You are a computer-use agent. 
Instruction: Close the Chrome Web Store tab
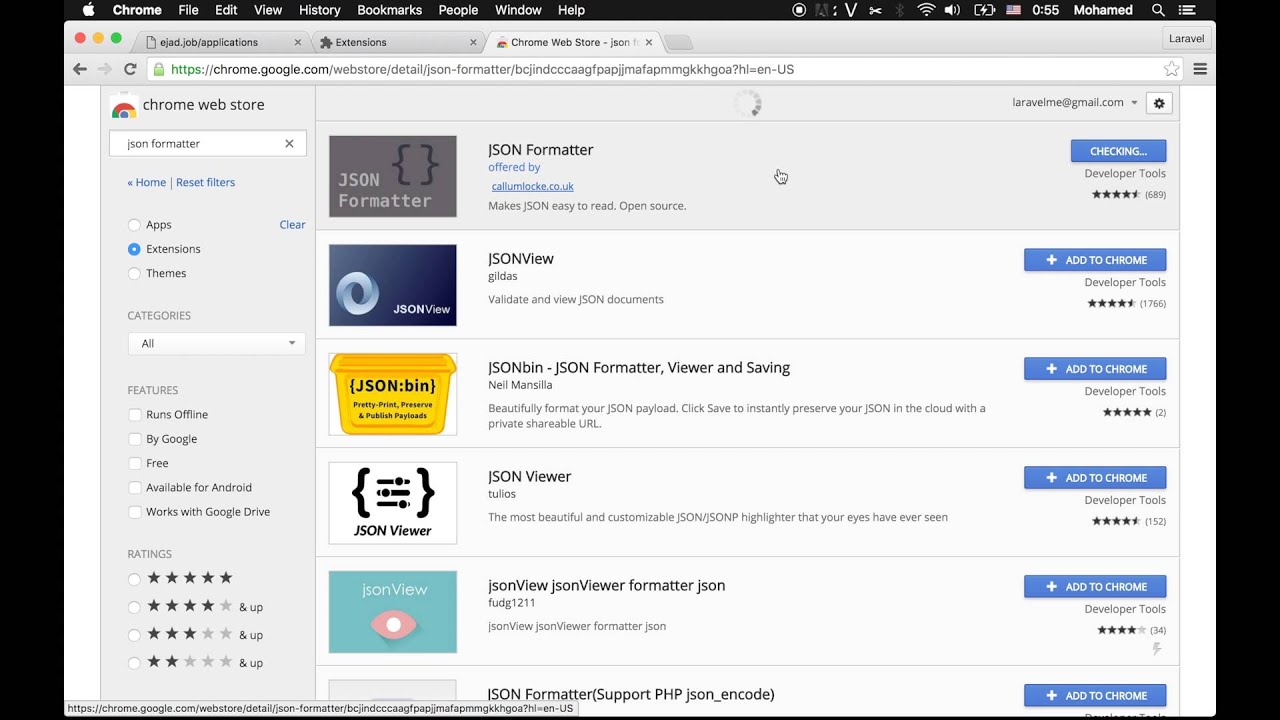pos(649,42)
